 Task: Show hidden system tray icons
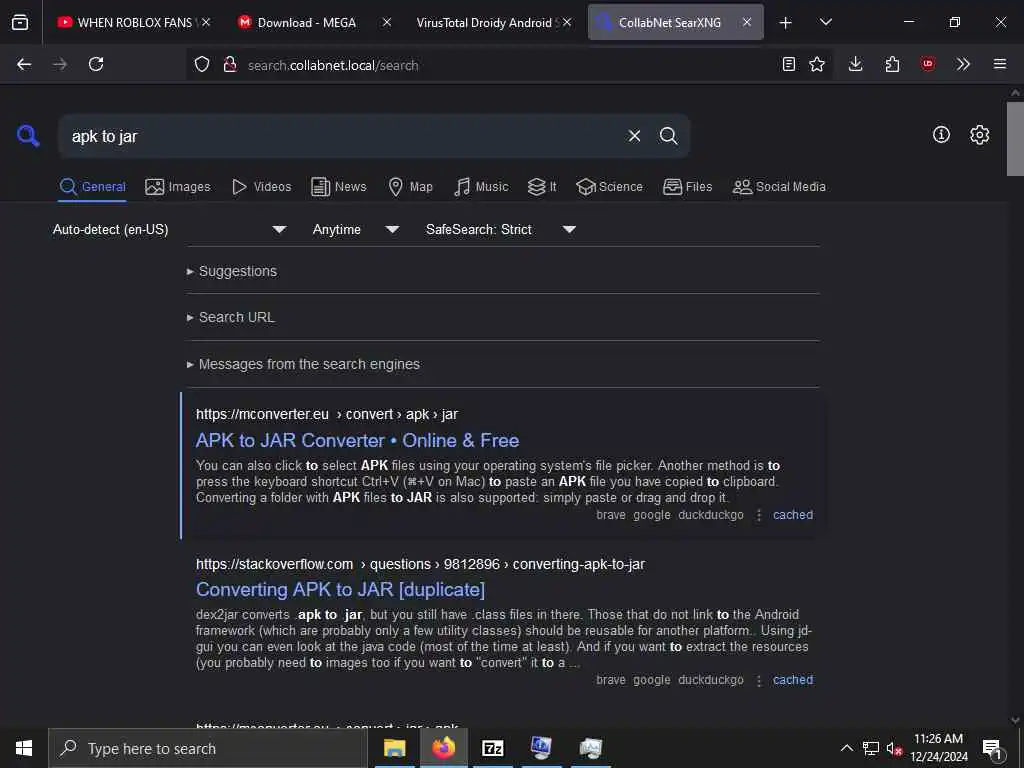pos(846,748)
